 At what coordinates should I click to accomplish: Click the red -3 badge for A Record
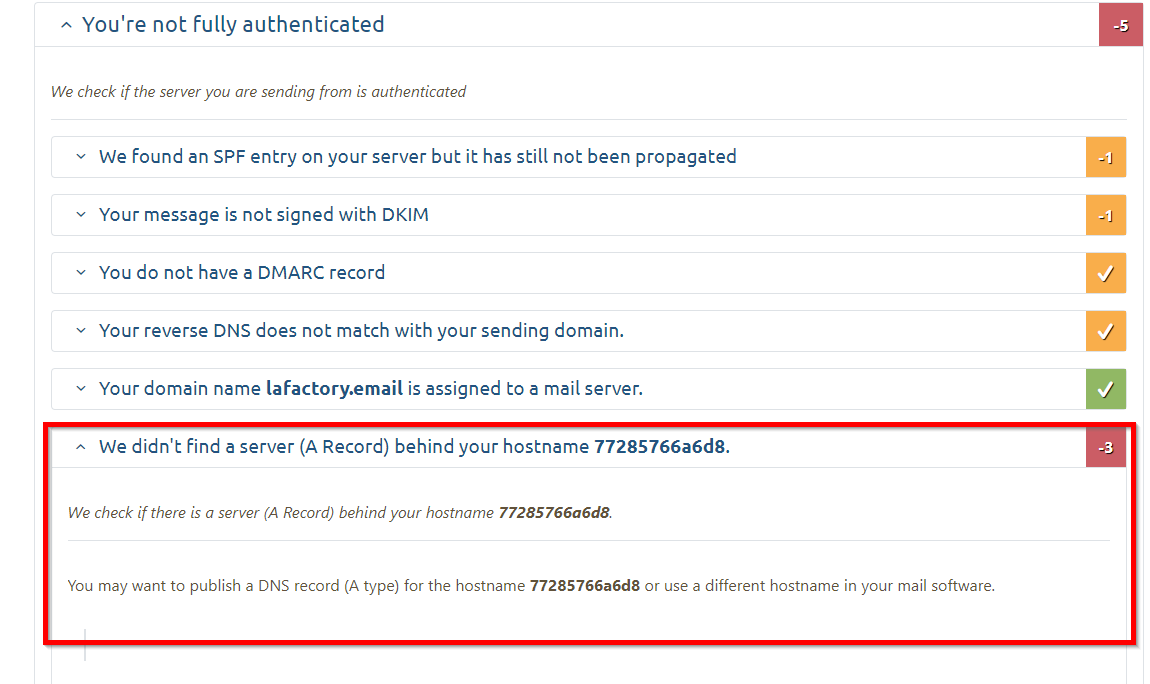click(x=1105, y=448)
